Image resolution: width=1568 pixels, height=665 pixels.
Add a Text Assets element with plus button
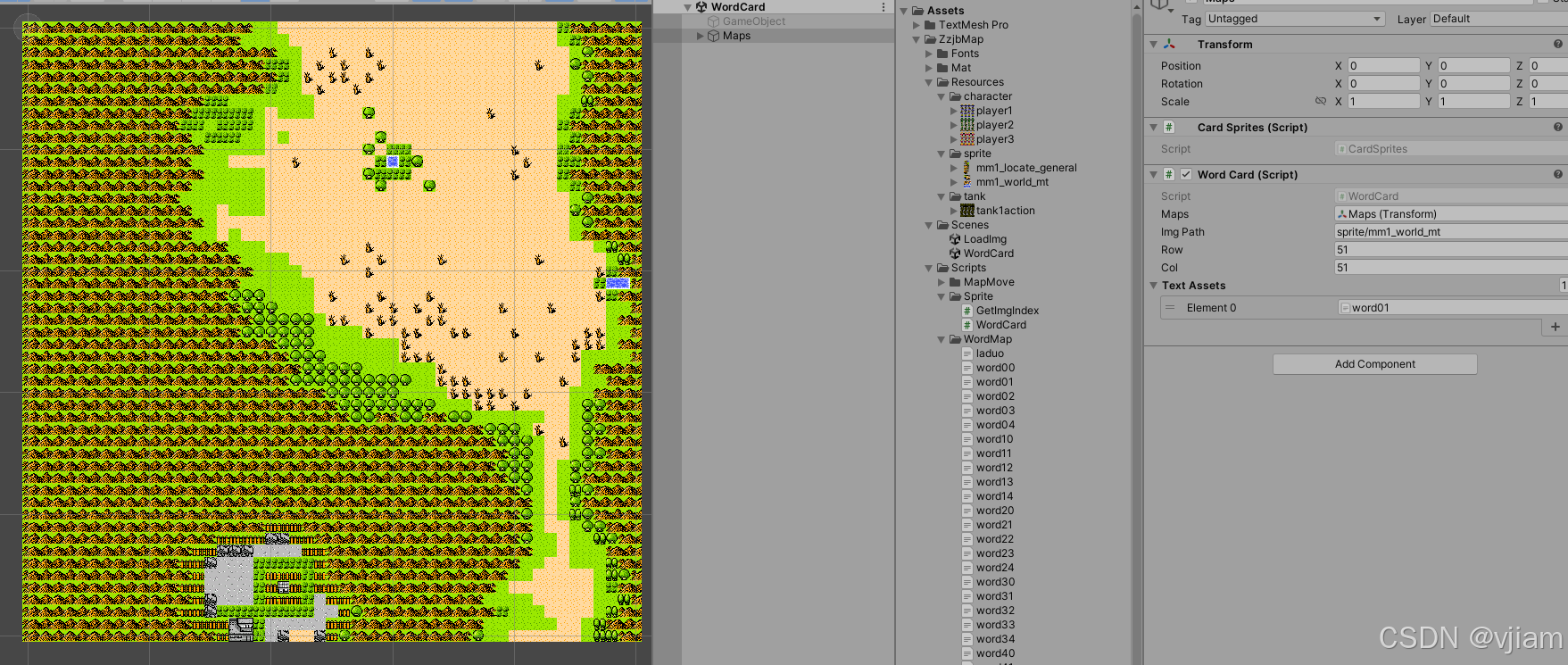click(x=1556, y=327)
